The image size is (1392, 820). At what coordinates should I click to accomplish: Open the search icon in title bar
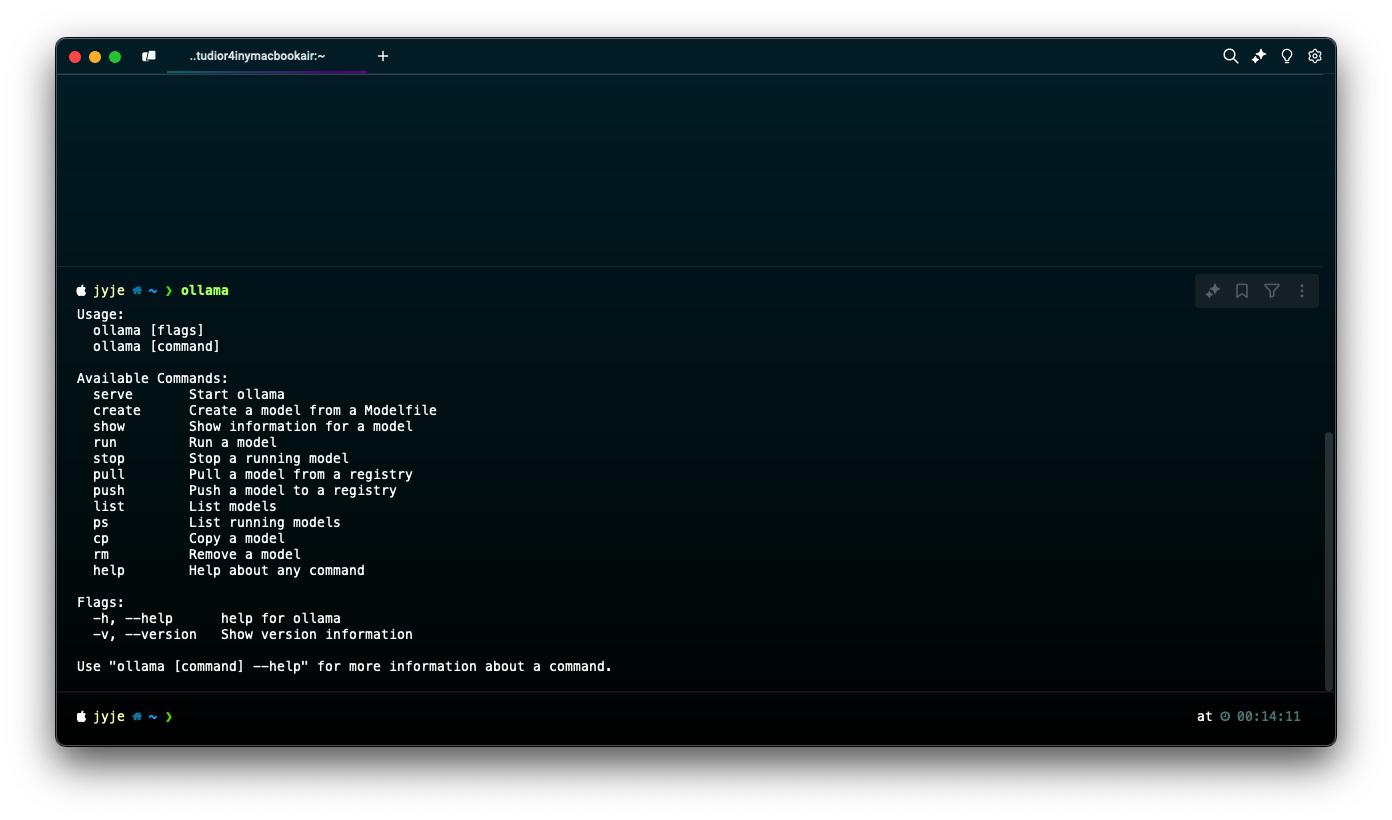tap(1231, 56)
